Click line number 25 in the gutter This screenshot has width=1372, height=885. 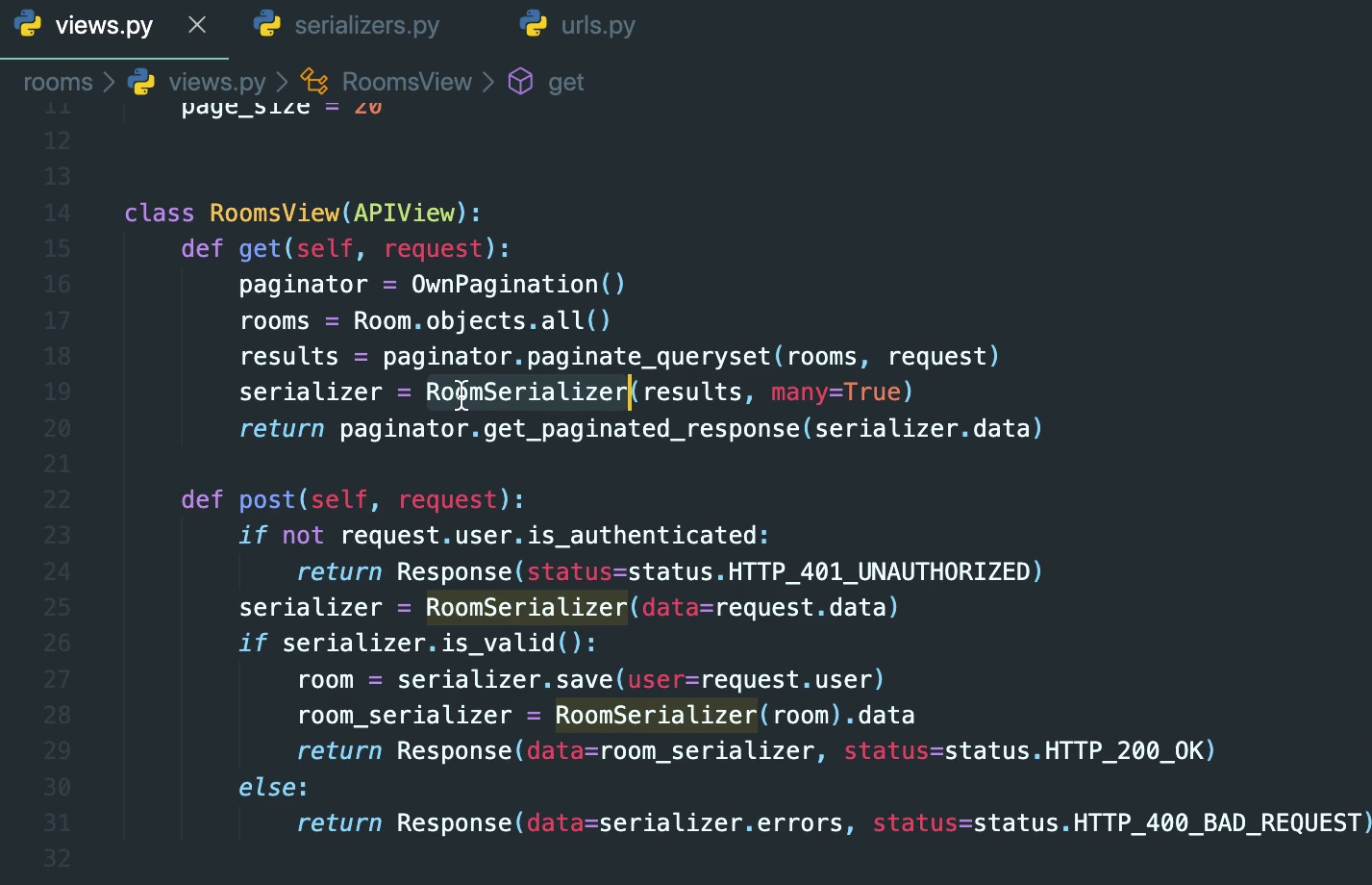(x=56, y=607)
